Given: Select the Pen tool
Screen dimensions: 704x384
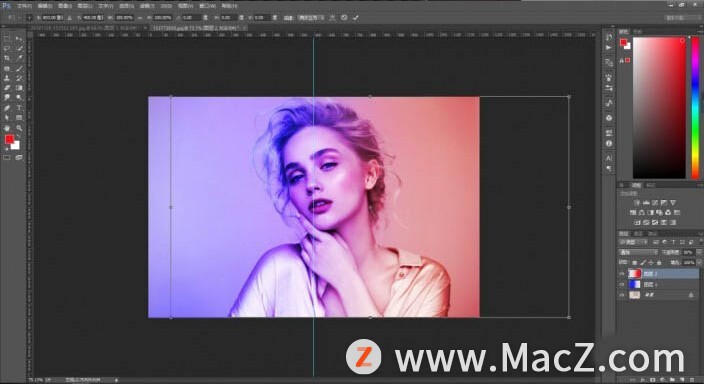Looking at the screenshot, I should pyautogui.click(x=7, y=108).
